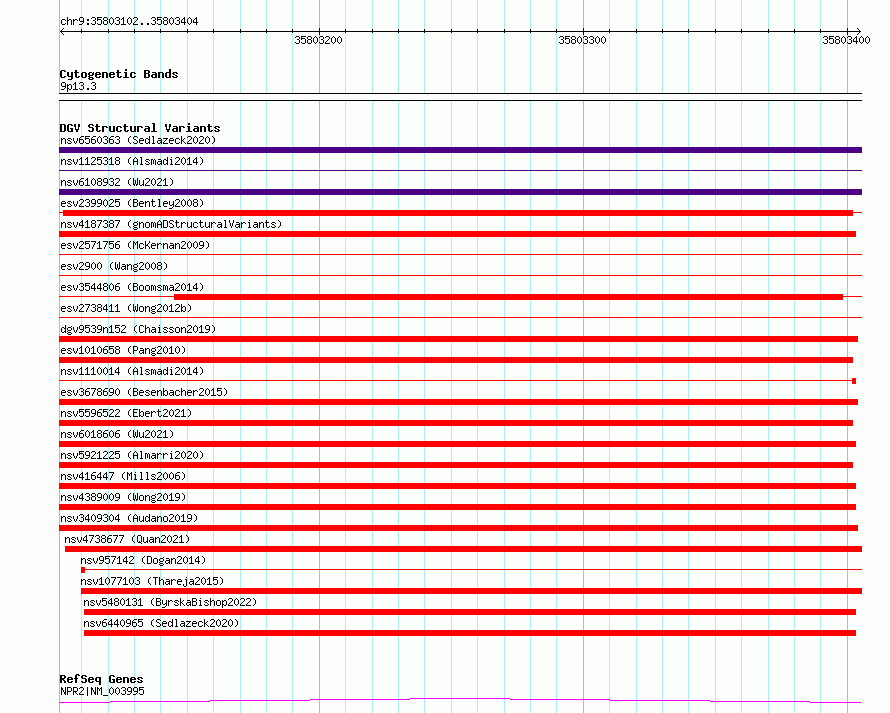The width and height of the screenshot is (890, 713).
Task: Select variant esv2399025 (Bentley2008) label
Action: pyautogui.click(x=132, y=203)
